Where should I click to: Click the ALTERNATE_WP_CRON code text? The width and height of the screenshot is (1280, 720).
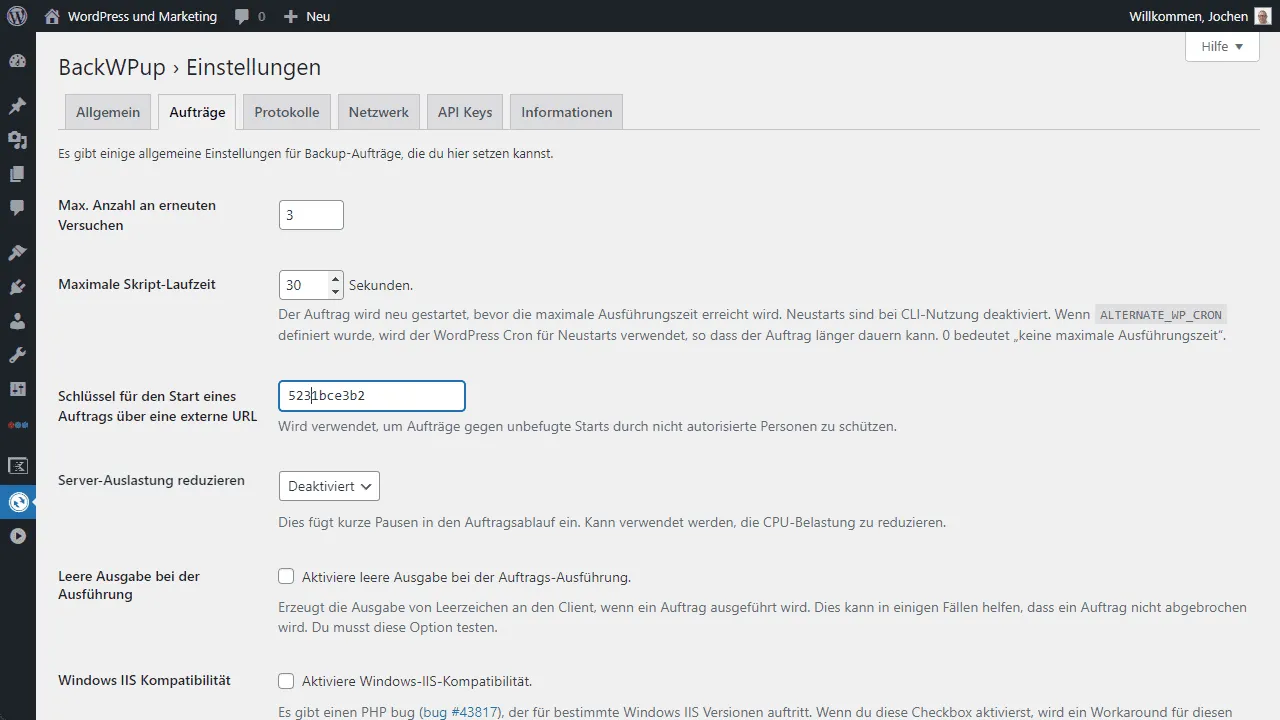(x=1161, y=314)
